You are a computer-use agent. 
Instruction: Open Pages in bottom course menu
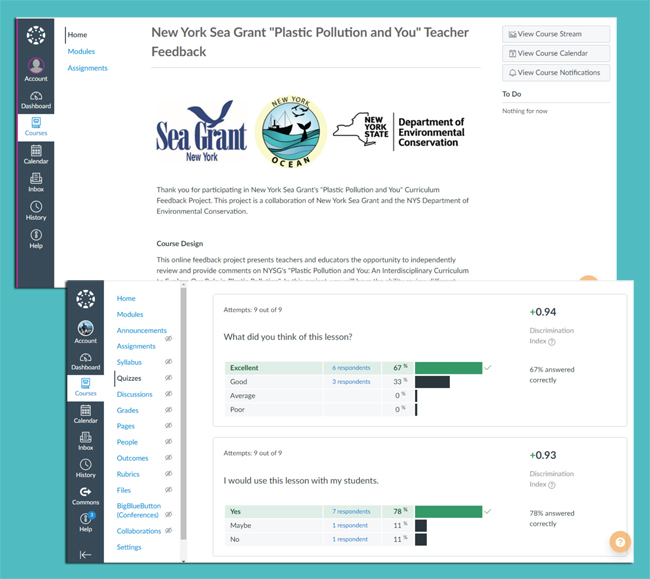(126, 426)
